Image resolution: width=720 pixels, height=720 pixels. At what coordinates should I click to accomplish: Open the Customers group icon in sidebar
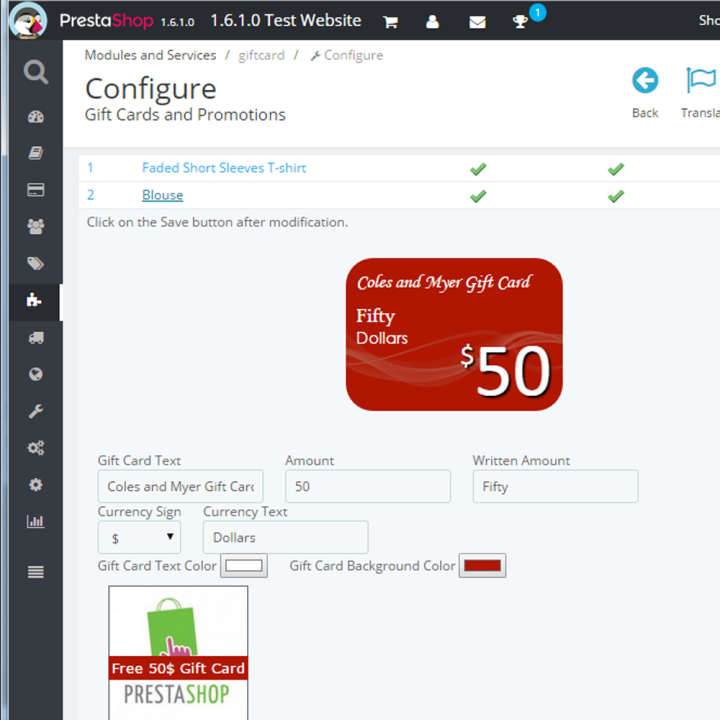pyautogui.click(x=36, y=226)
